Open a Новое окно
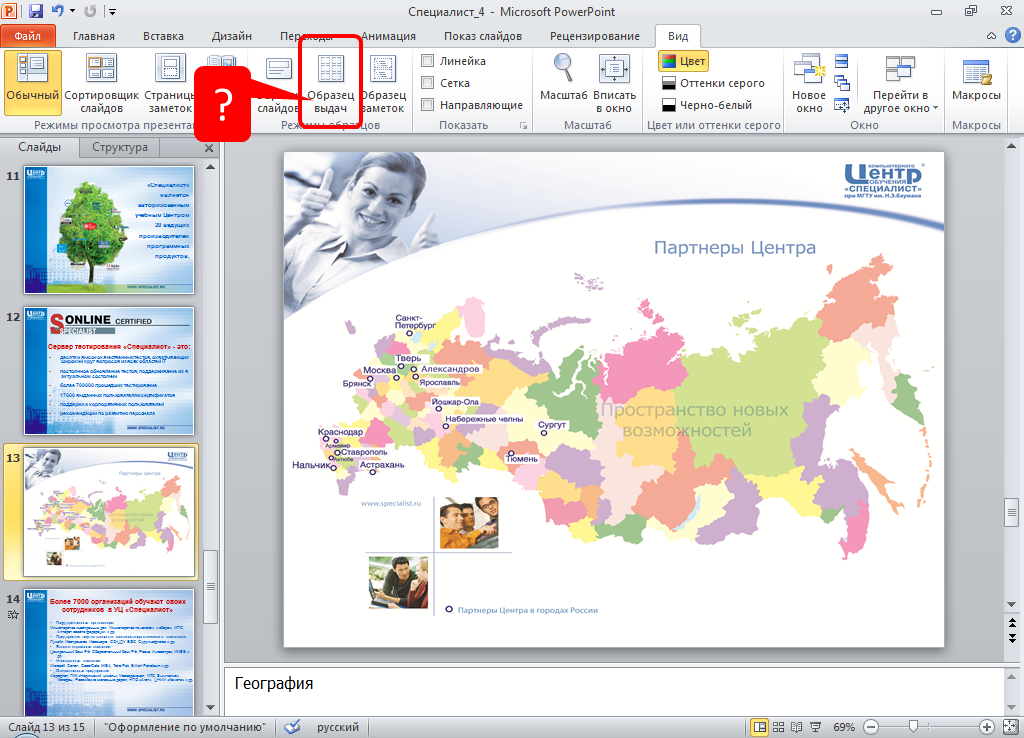1024x738 pixels. point(808,84)
